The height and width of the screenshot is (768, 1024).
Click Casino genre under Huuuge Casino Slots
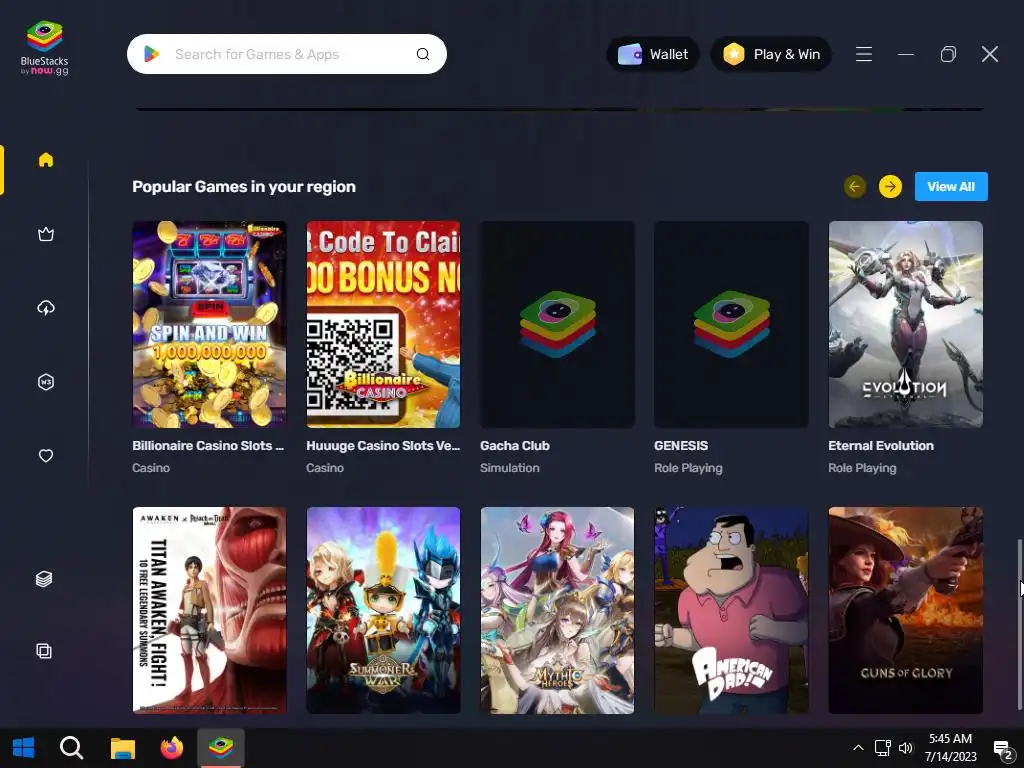325,468
